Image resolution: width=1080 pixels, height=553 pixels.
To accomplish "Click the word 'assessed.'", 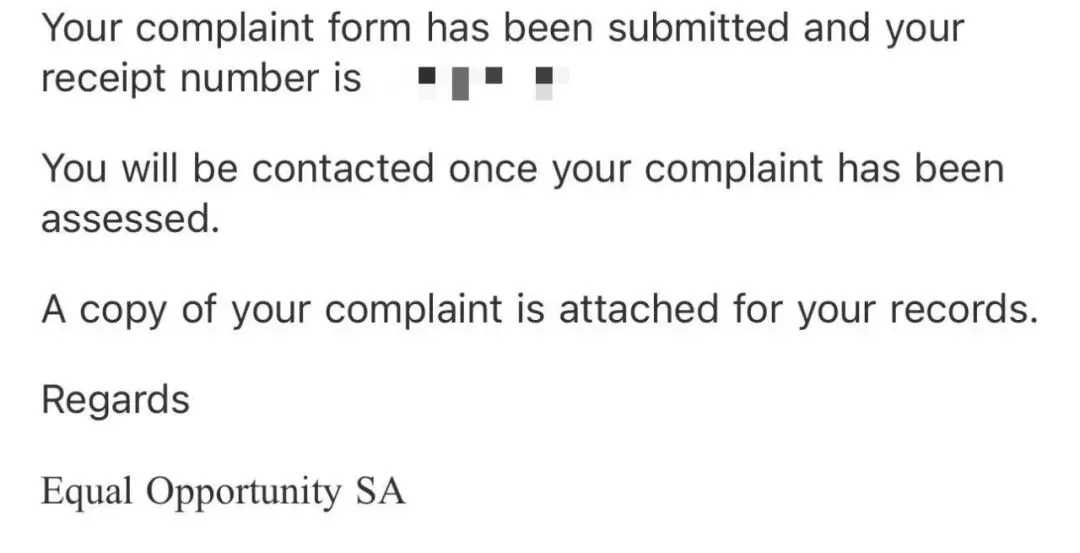I will (x=129, y=219).
